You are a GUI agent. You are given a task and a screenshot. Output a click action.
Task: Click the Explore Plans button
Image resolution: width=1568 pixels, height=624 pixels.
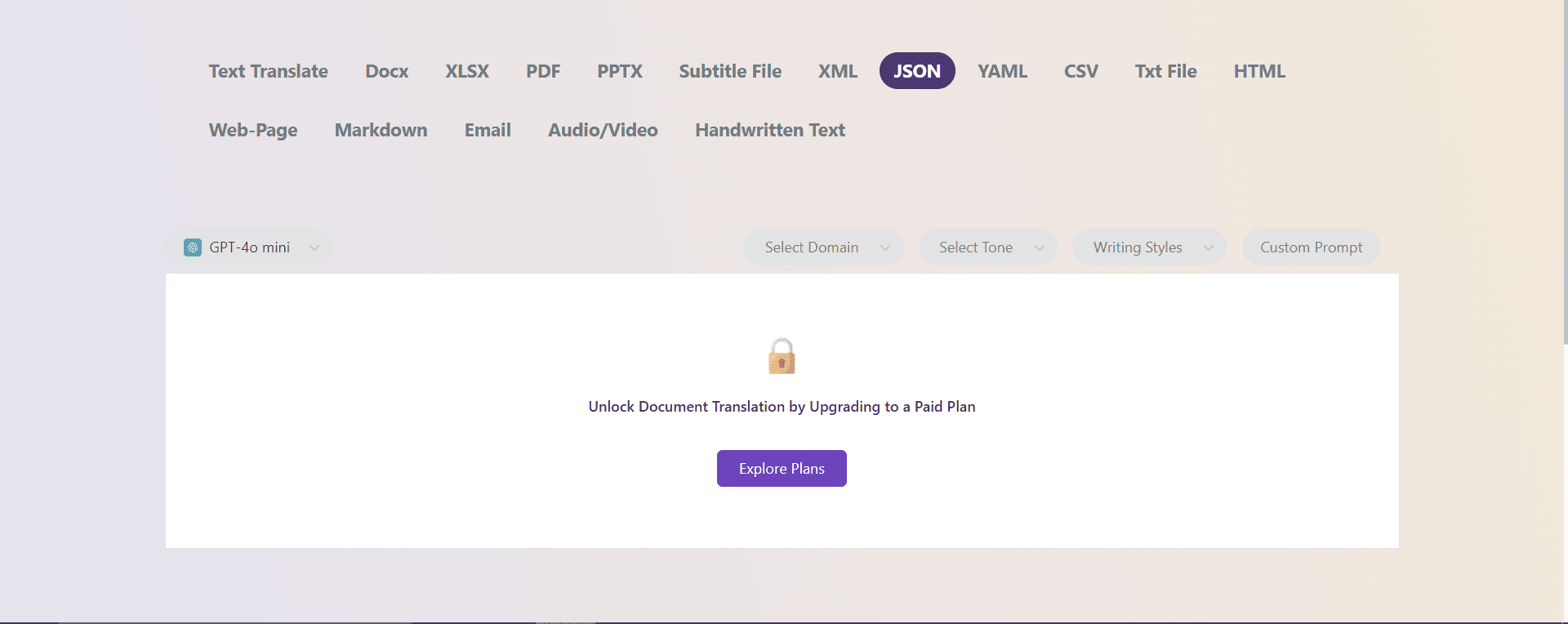(x=782, y=469)
